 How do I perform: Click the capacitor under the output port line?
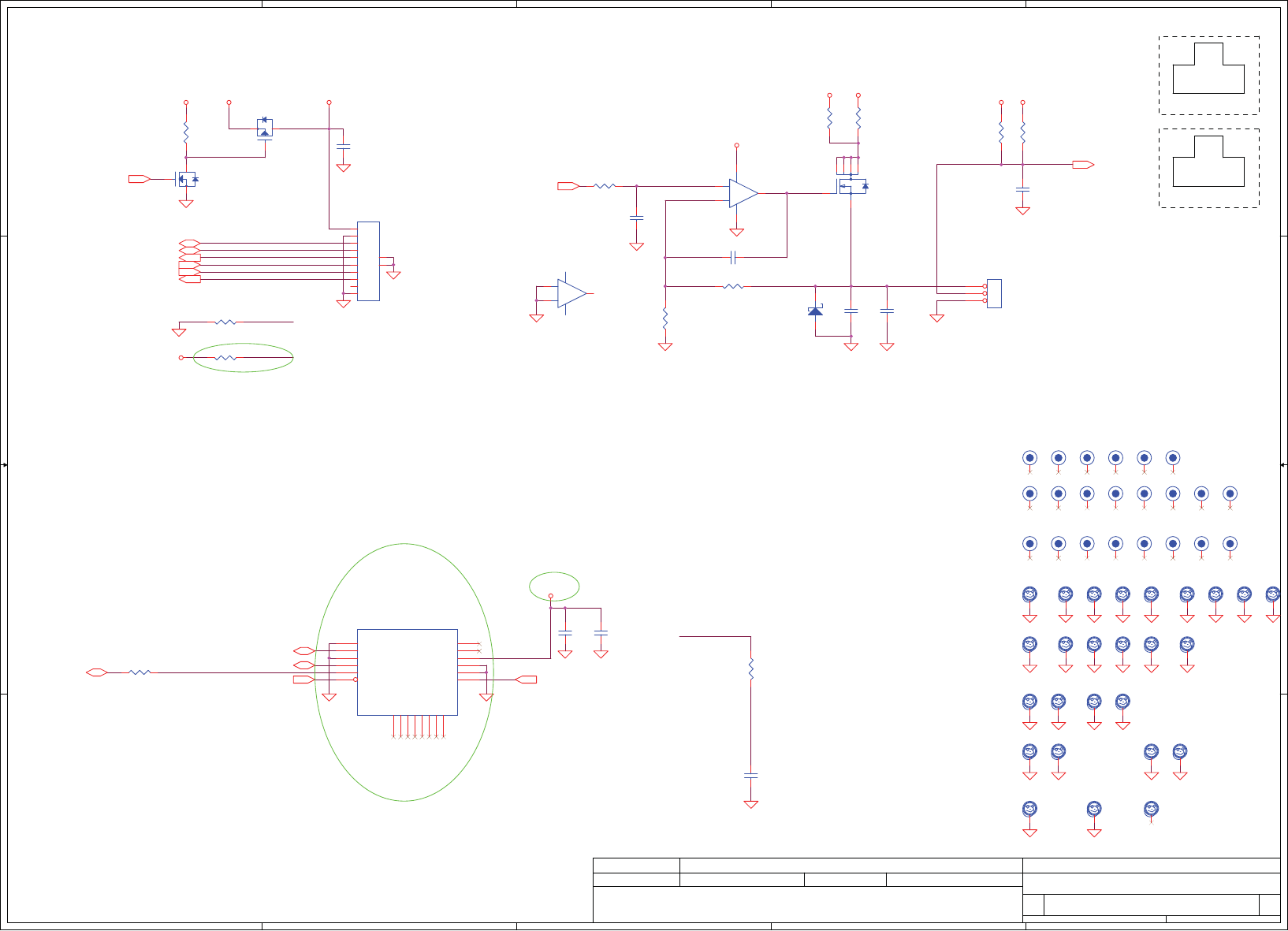1022,189
